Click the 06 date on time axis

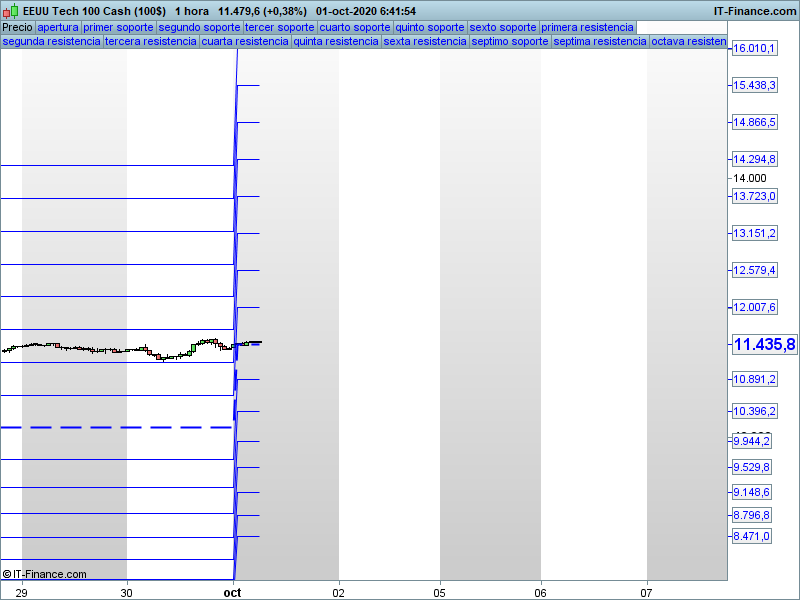tap(540, 593)
